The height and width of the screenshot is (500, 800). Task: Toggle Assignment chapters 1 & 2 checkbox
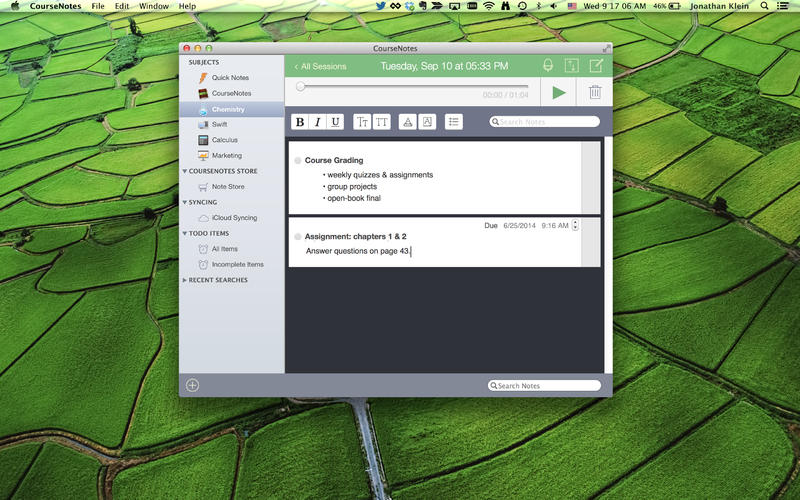(x=297, y=237)
